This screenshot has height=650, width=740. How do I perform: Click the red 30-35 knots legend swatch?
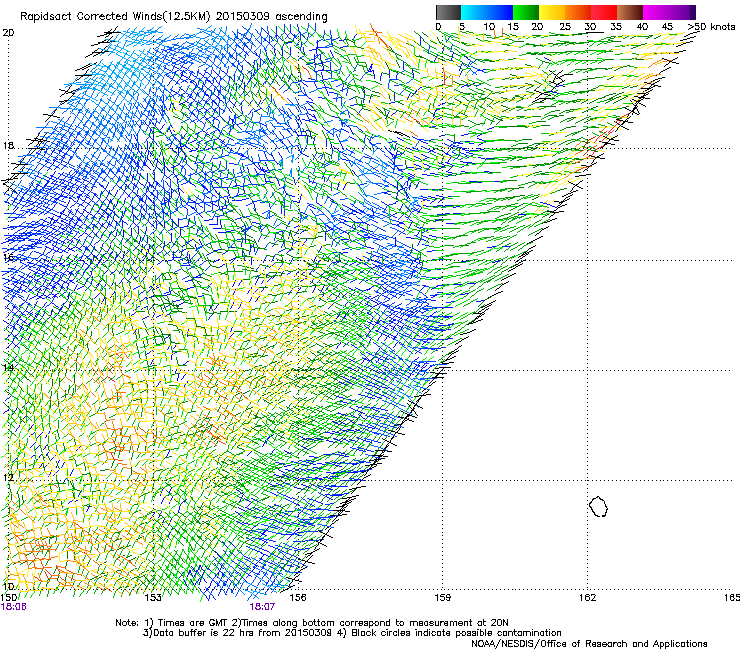pos(604,12)
